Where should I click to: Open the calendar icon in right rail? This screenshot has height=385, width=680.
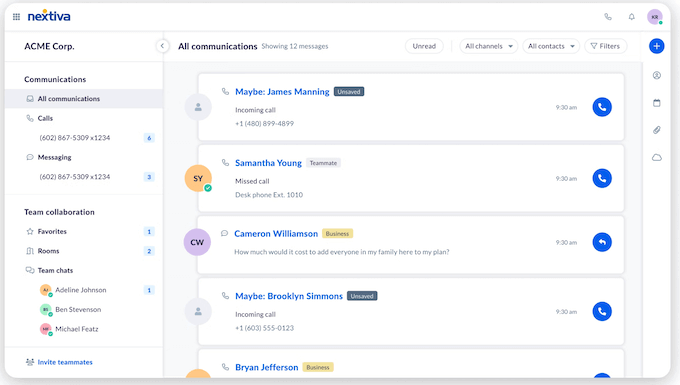pyautogui.click(x=657, y=103)
